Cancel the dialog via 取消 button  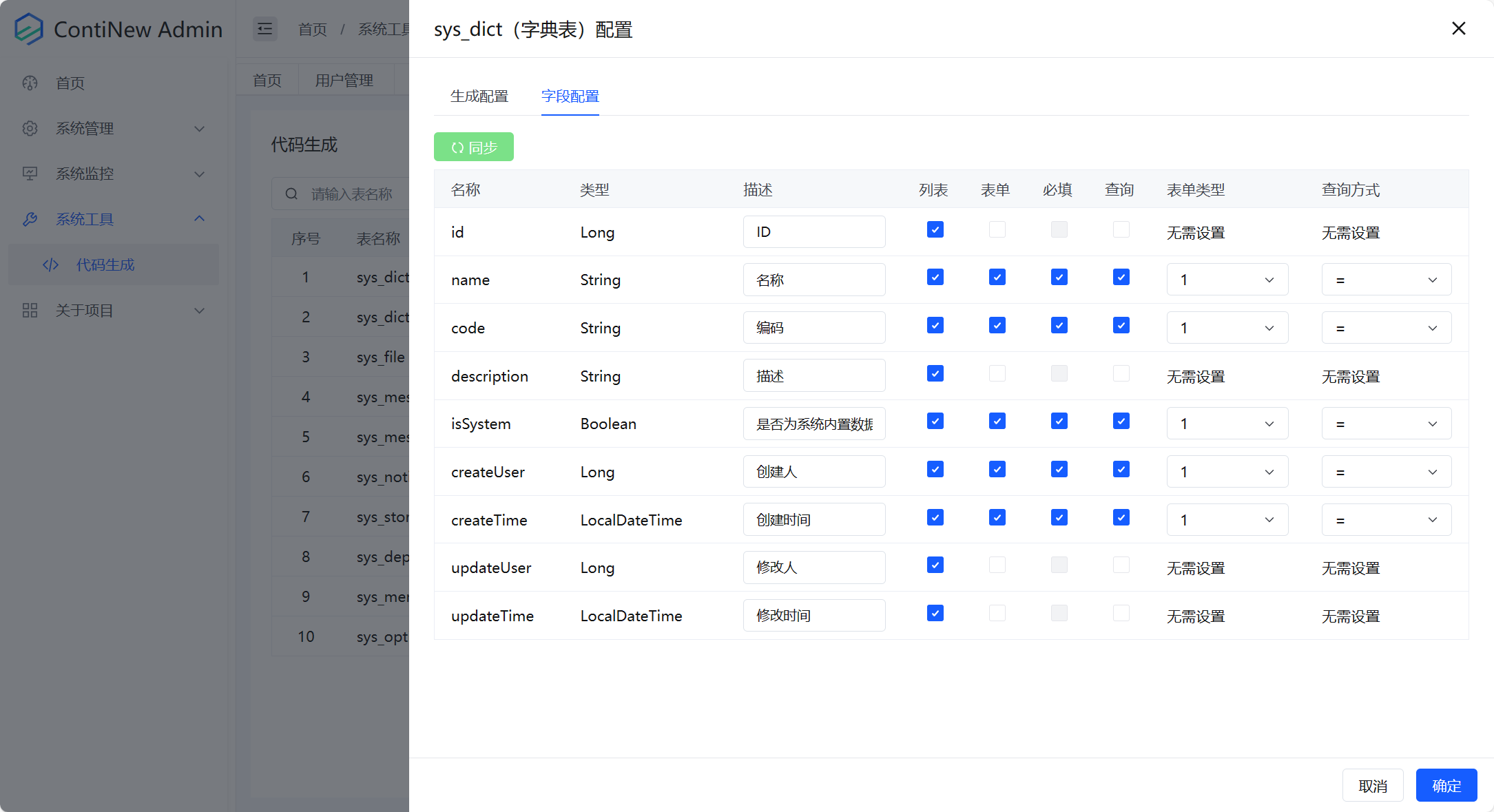pos(1373,785)
